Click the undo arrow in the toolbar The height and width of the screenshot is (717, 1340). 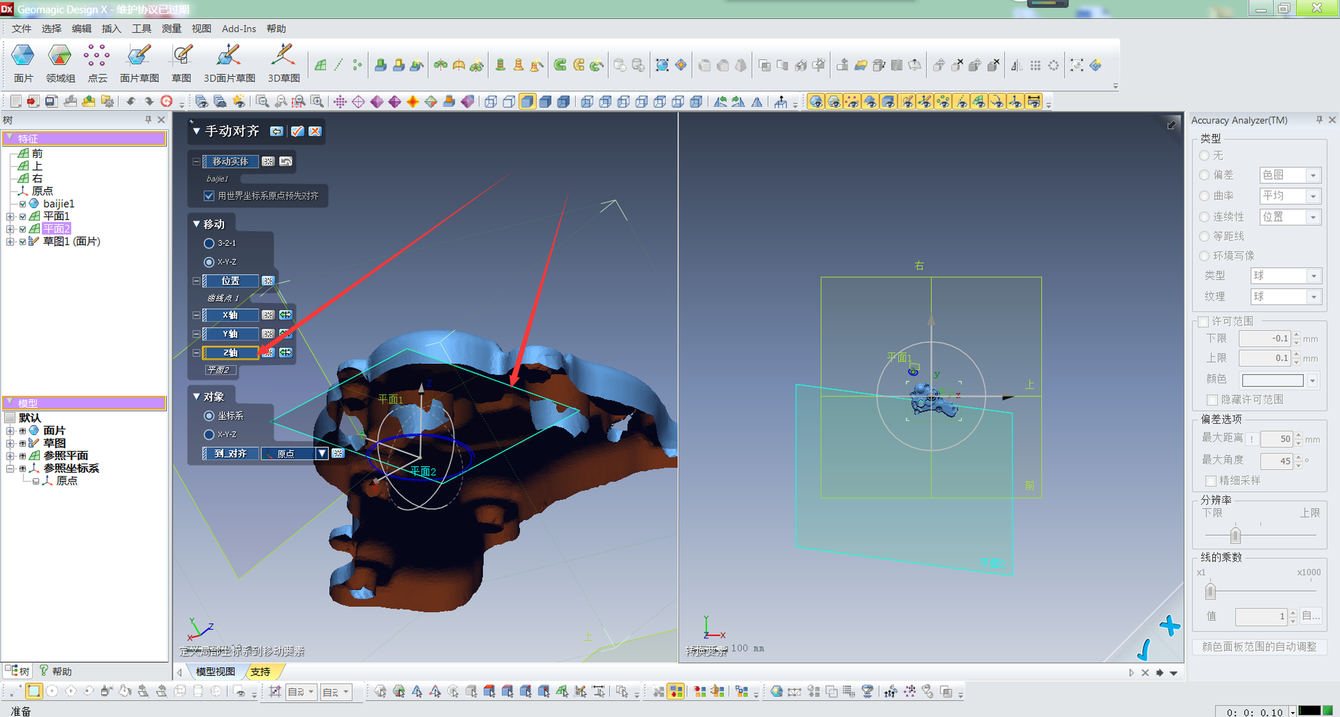[x=131, y=101]
